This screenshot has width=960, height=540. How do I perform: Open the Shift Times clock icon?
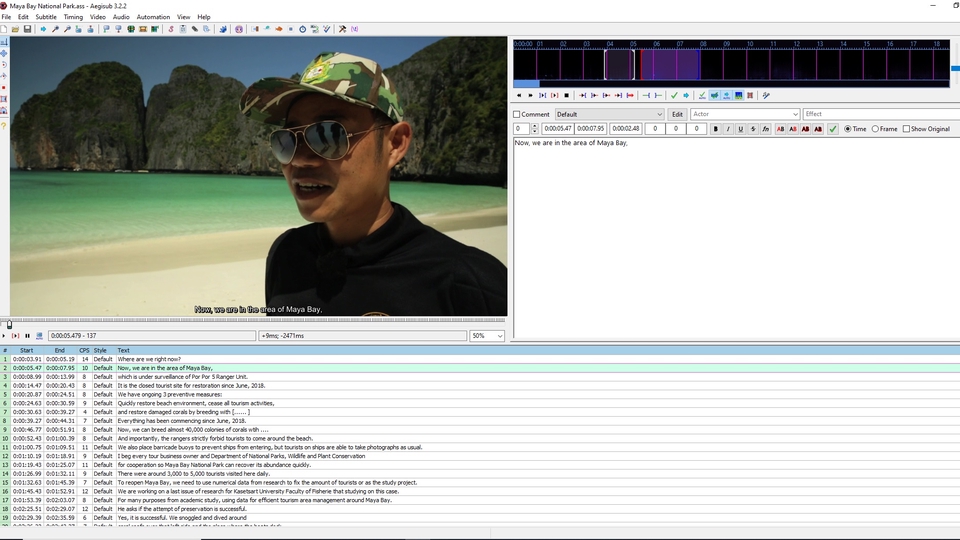click(x=302, y=29)
